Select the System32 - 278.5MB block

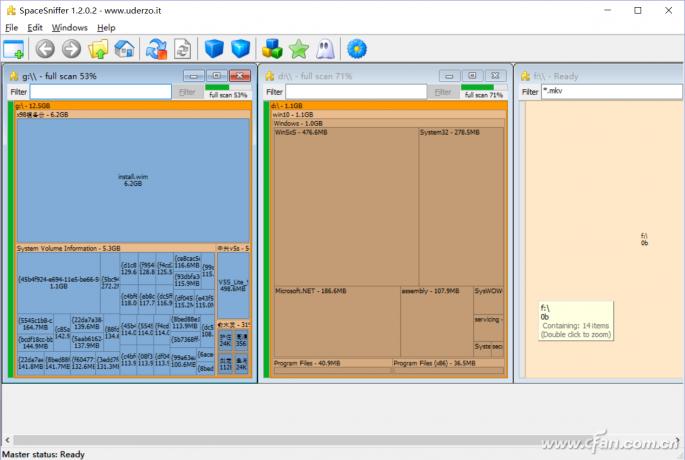click(461, 207)
